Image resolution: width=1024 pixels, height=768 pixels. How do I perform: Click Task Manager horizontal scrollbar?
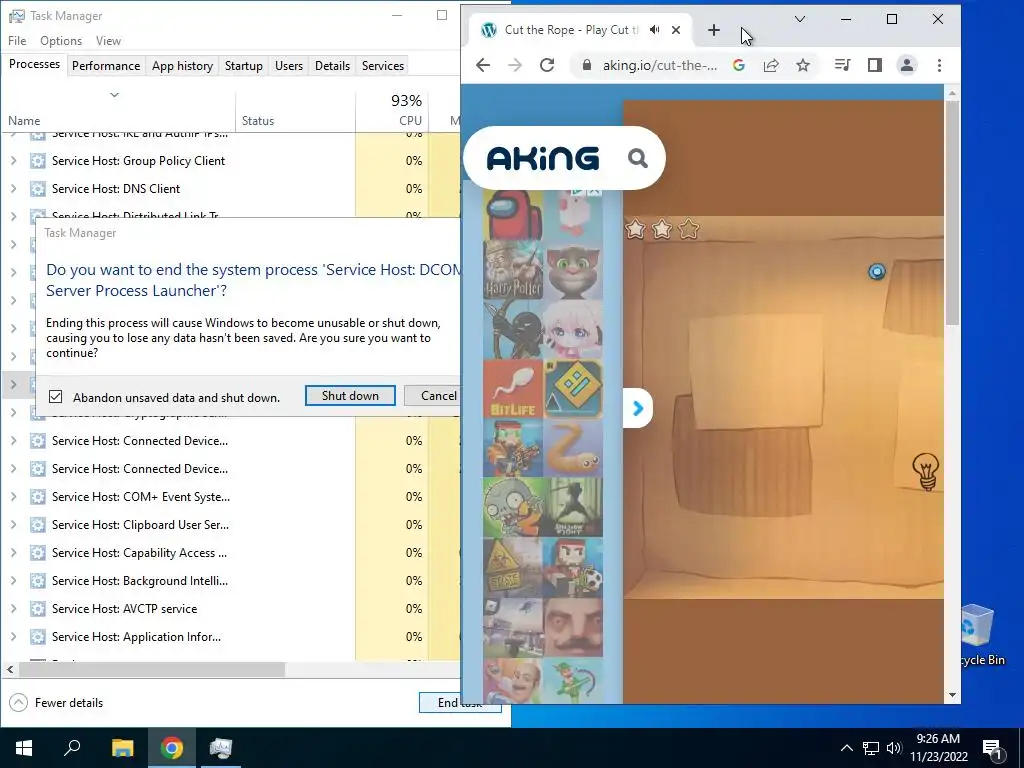[152, 669]
